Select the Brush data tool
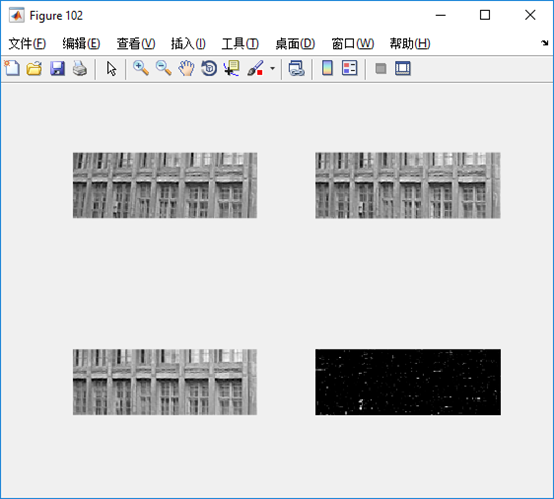554x499 pixels. click(x=255, y=68)
